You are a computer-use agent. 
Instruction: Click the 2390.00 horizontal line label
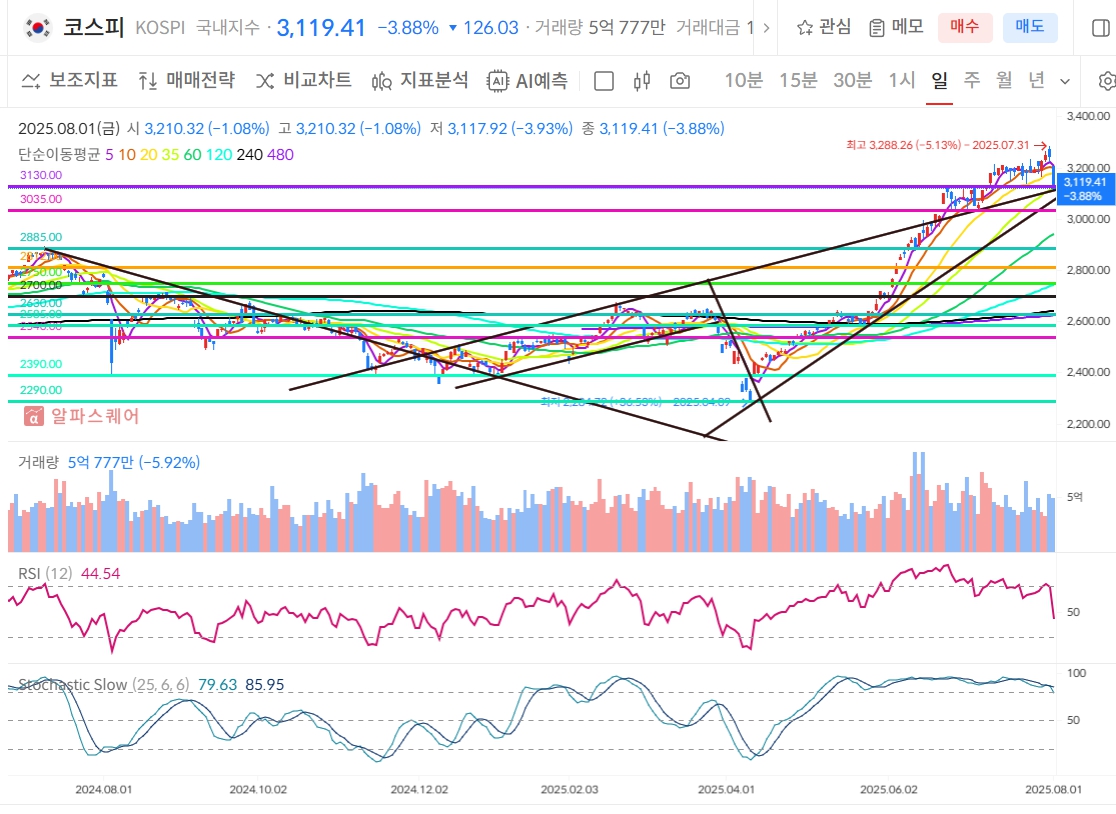coord(41,364)
